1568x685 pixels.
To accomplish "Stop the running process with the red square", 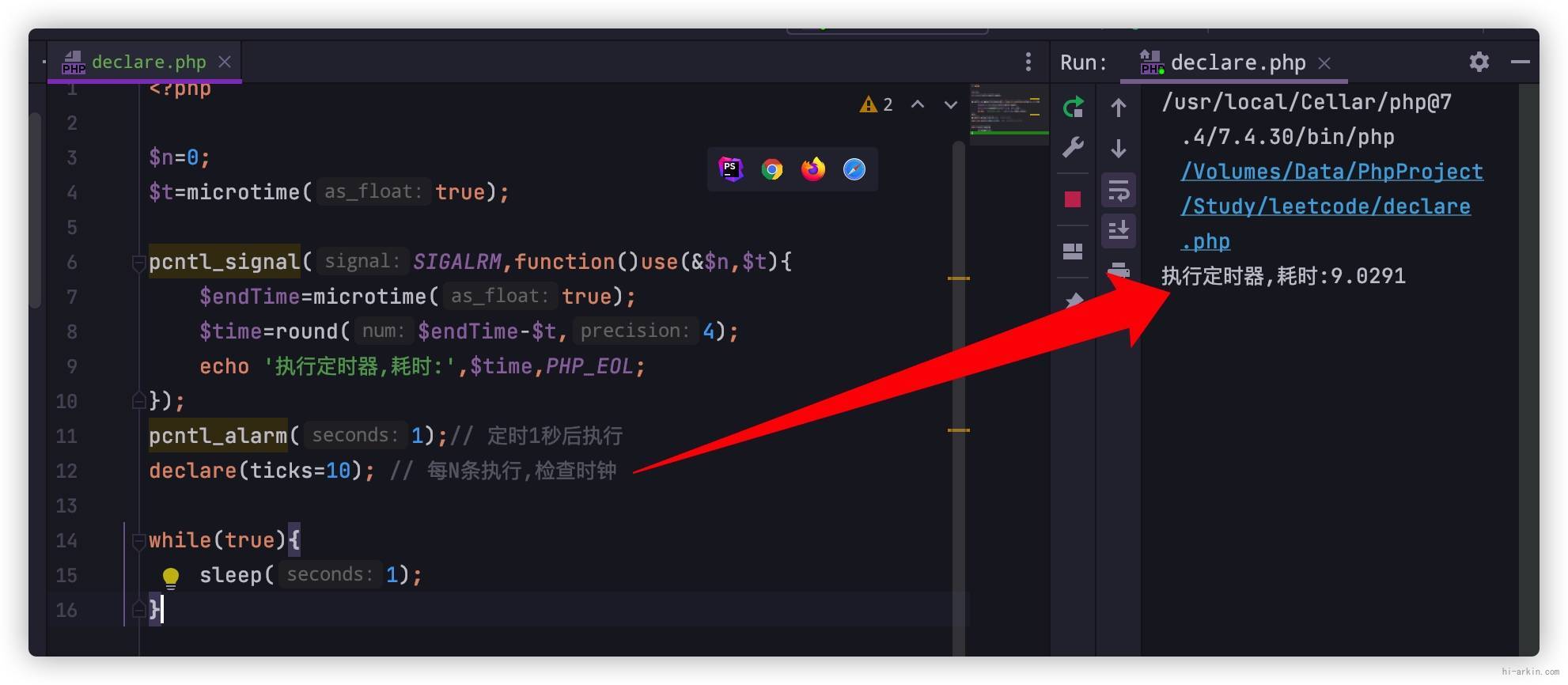I will 1073,199.
